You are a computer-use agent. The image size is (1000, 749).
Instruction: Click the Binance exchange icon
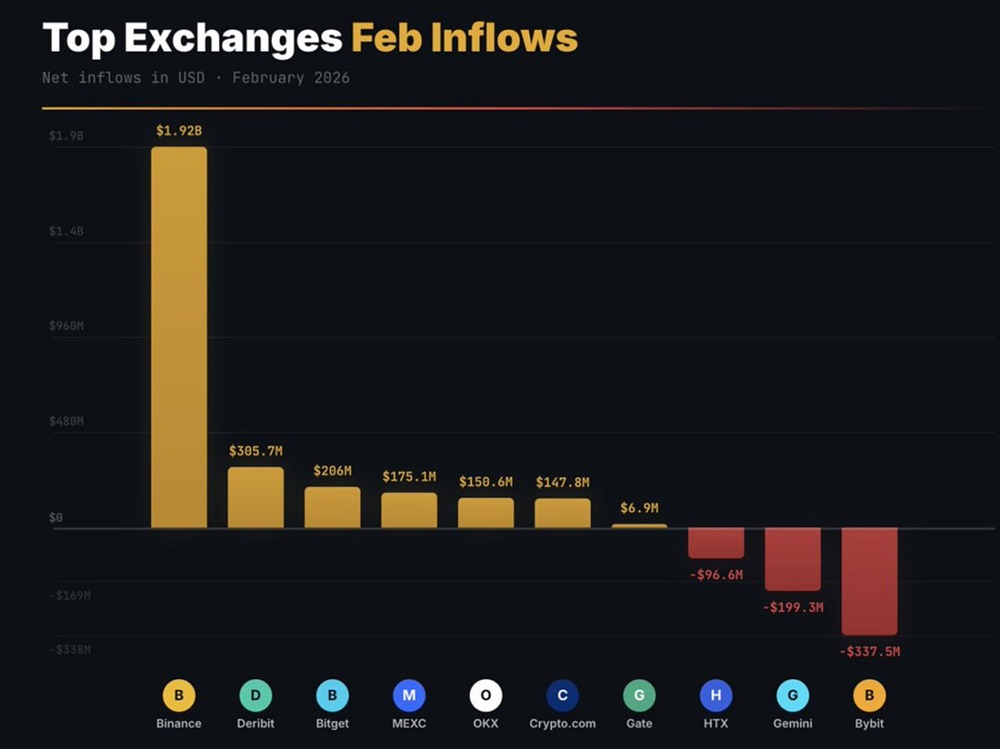[179, 695]
